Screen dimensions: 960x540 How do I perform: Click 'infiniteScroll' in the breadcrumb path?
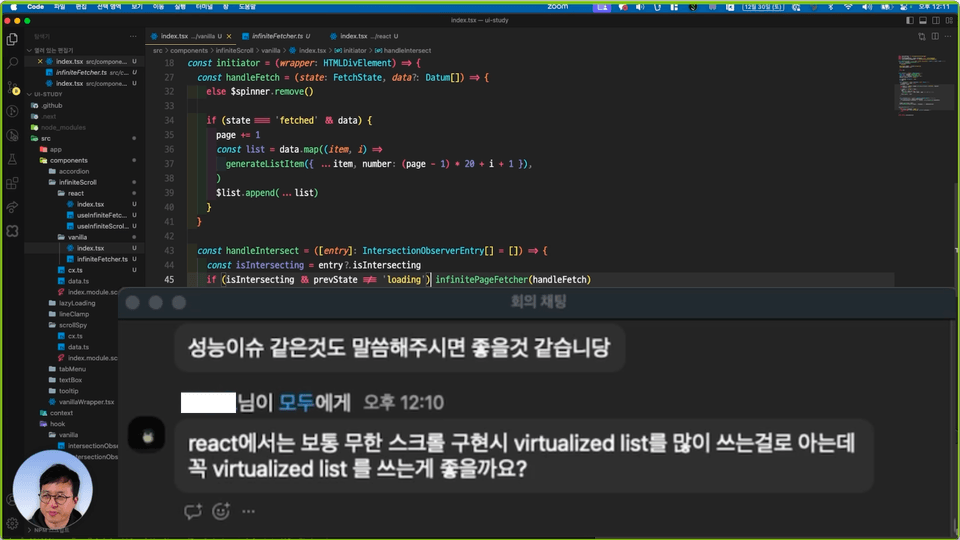coord(234,51)
